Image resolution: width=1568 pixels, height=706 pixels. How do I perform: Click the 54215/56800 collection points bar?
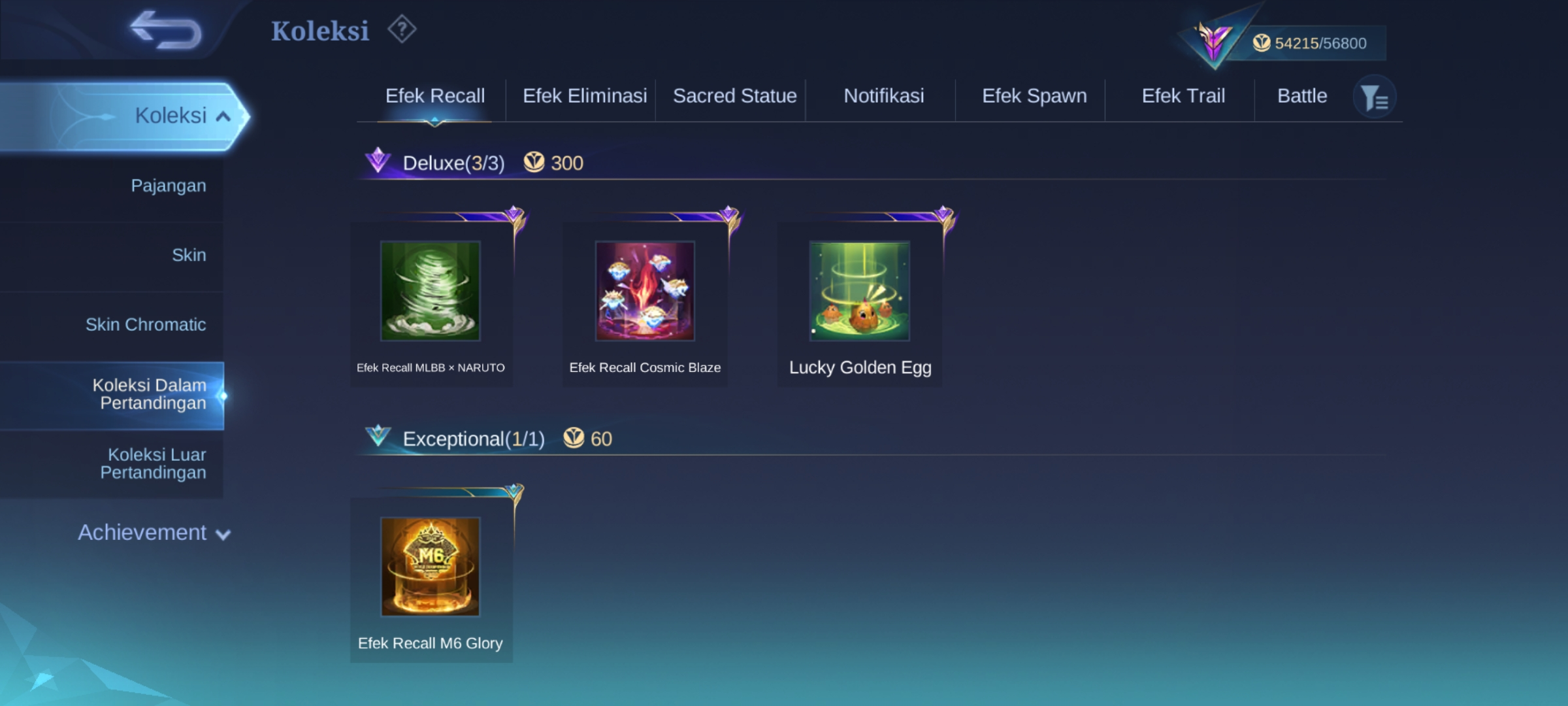[x=1318, y=43]
